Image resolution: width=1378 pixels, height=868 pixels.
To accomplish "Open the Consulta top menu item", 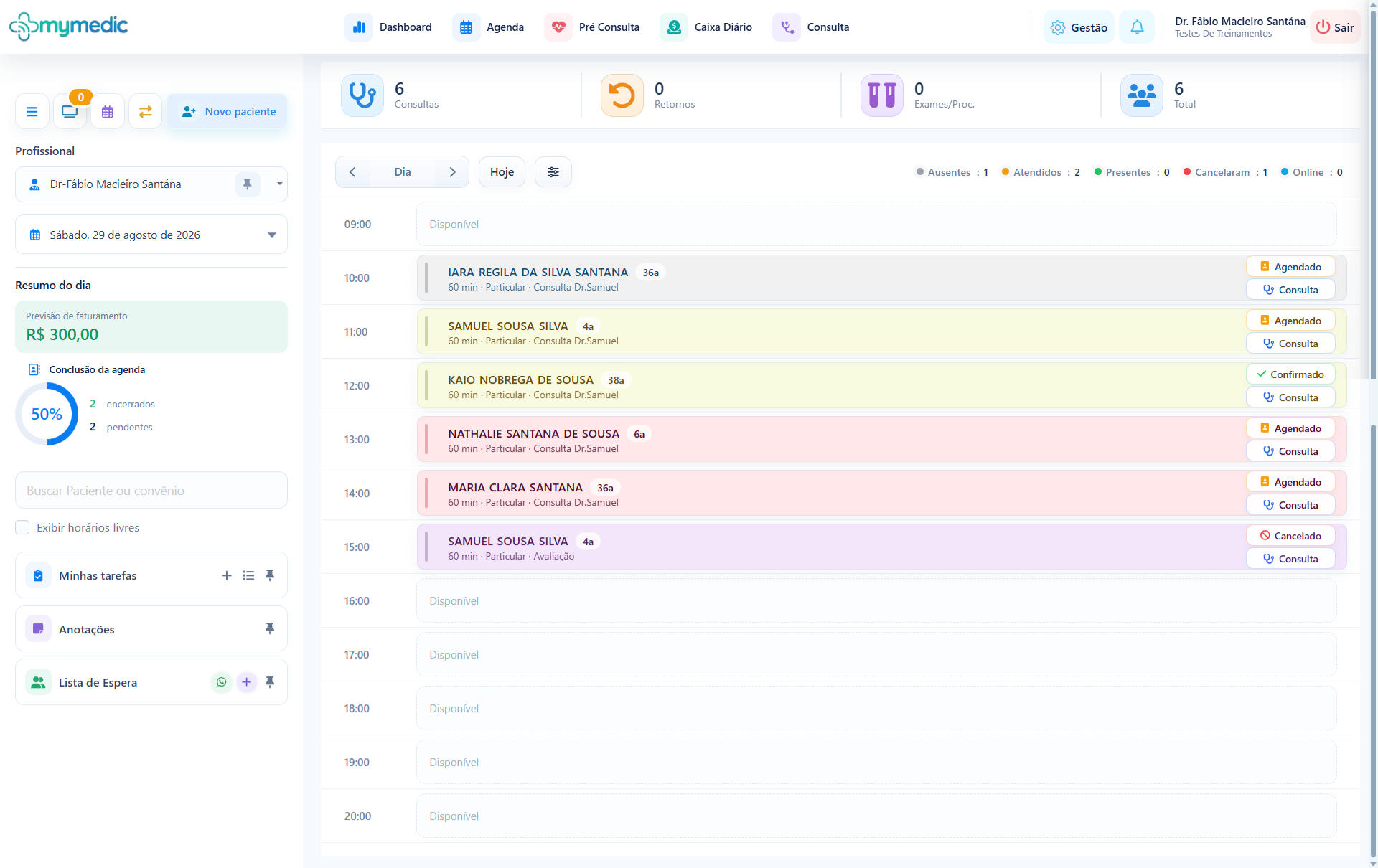I will [x=811, y=27].
